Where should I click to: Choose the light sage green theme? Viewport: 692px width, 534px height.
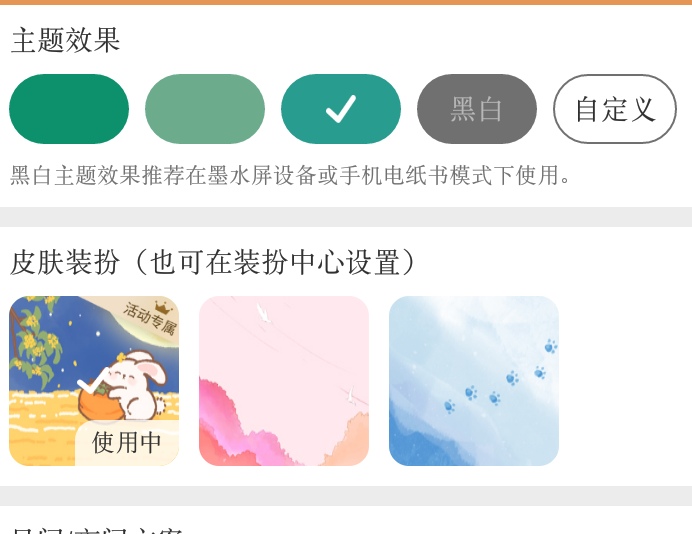(205, 109)
